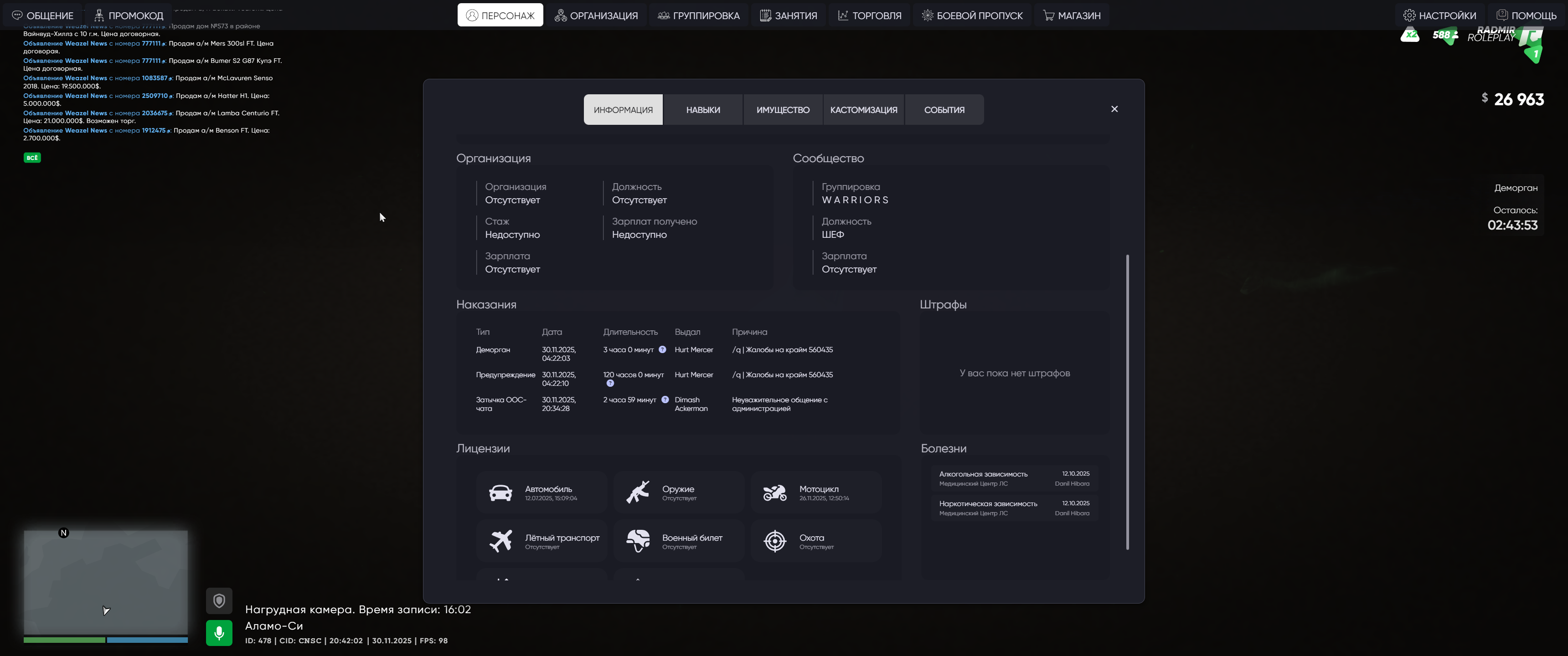
Task: Open the Охота crosshair license icon
Action: tap(775, 540)
